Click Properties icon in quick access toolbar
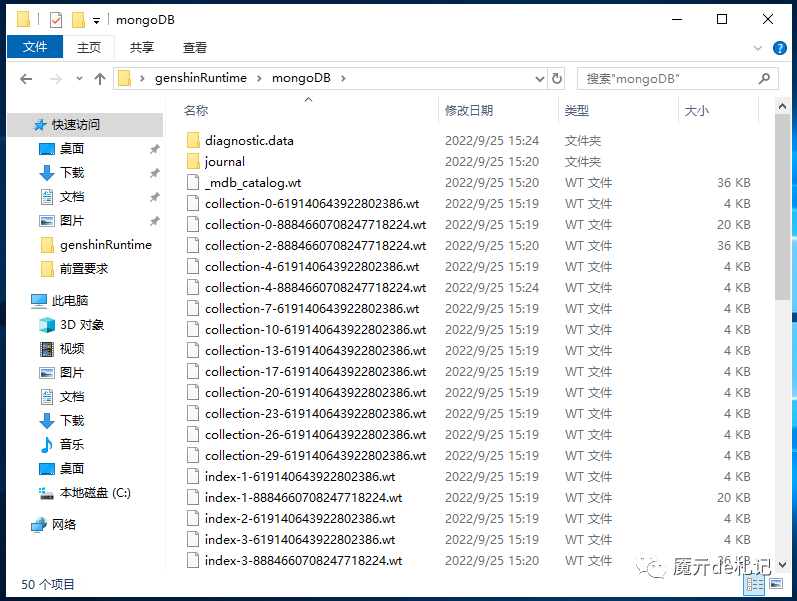Viewport: 797px width, 601px height. (x=56, y=20)
